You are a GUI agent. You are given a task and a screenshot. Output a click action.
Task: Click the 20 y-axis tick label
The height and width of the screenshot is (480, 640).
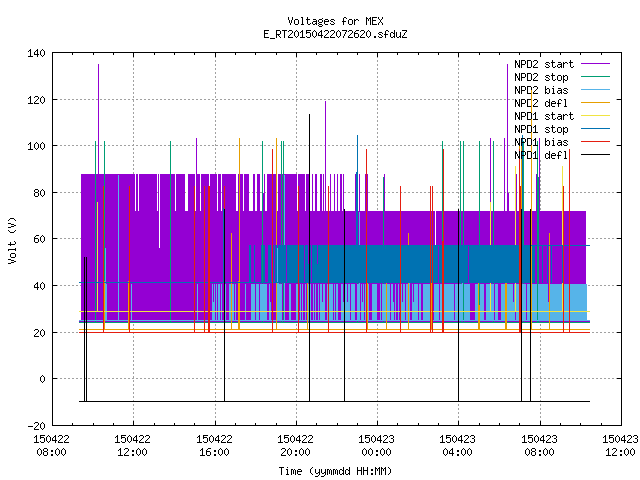[39, 333]
